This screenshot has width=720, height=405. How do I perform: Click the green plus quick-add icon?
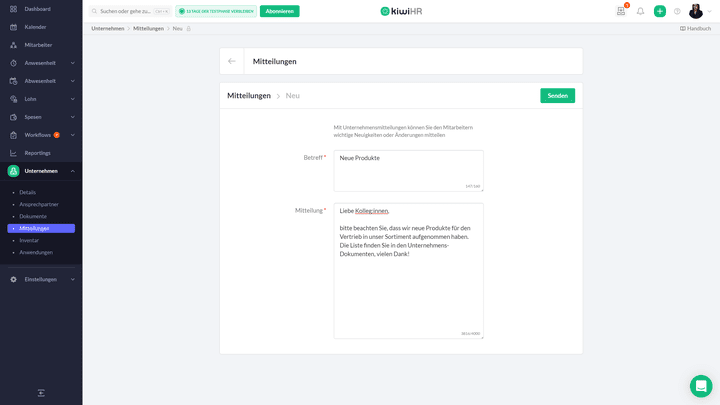pos(659,11)
